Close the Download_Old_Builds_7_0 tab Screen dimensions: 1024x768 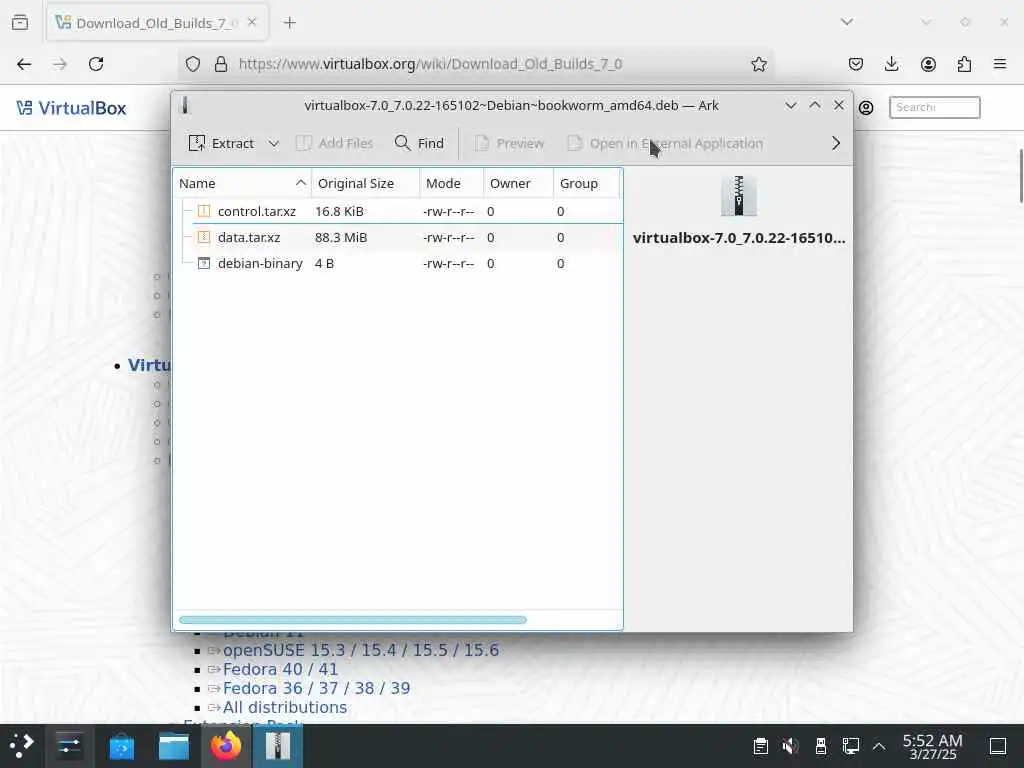252,22
